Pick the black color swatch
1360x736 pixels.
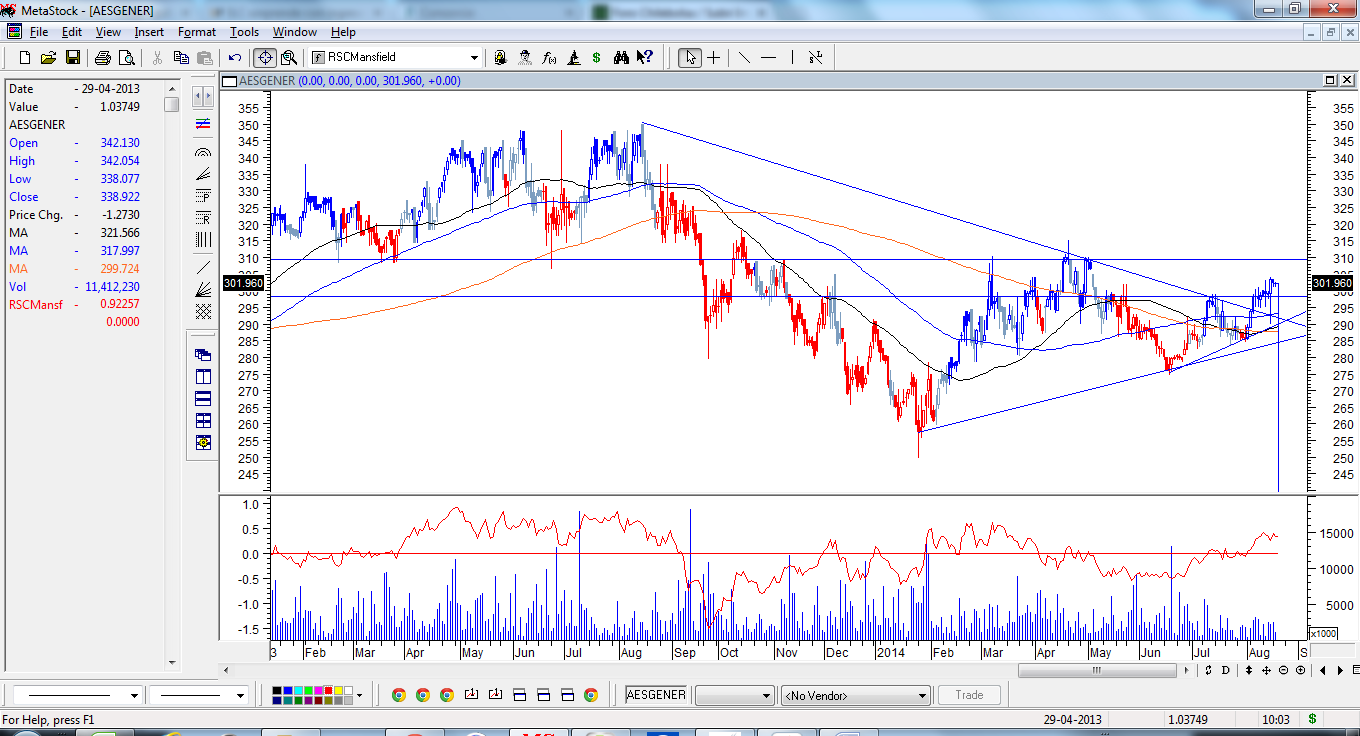coord(277,690)
